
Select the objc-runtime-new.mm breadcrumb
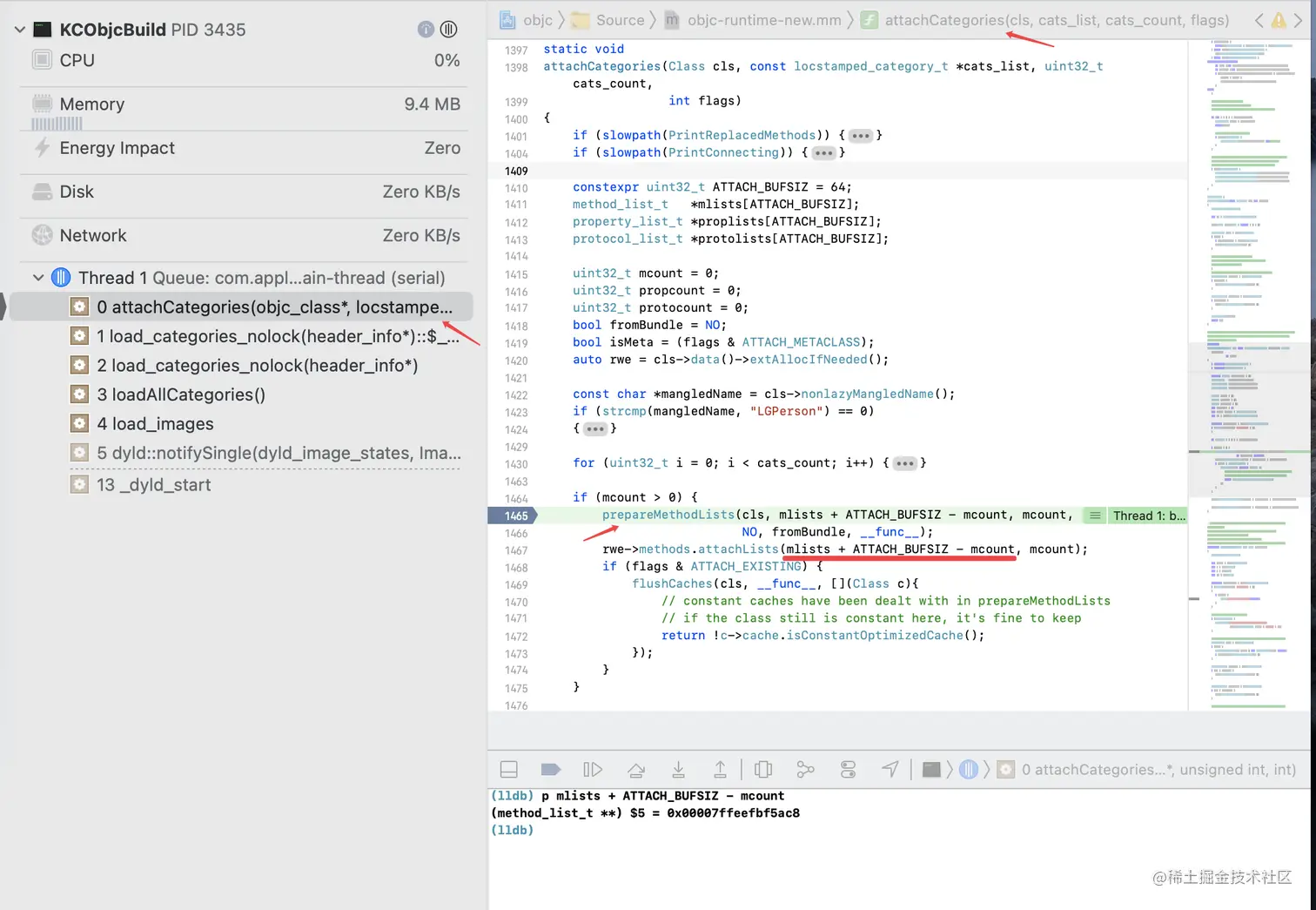(x=763, y=20)
